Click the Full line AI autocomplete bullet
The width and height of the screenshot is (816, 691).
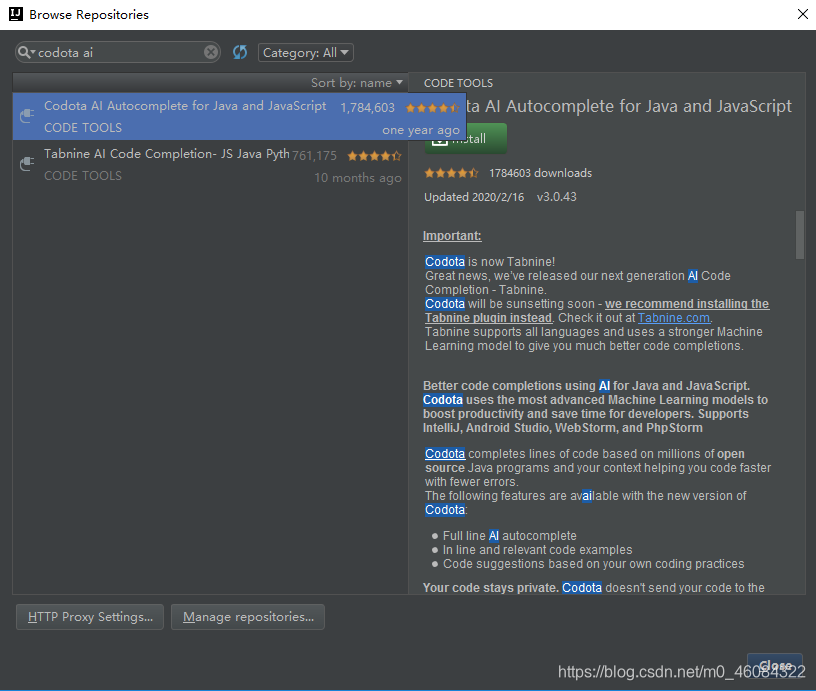(x=509, y=536)
